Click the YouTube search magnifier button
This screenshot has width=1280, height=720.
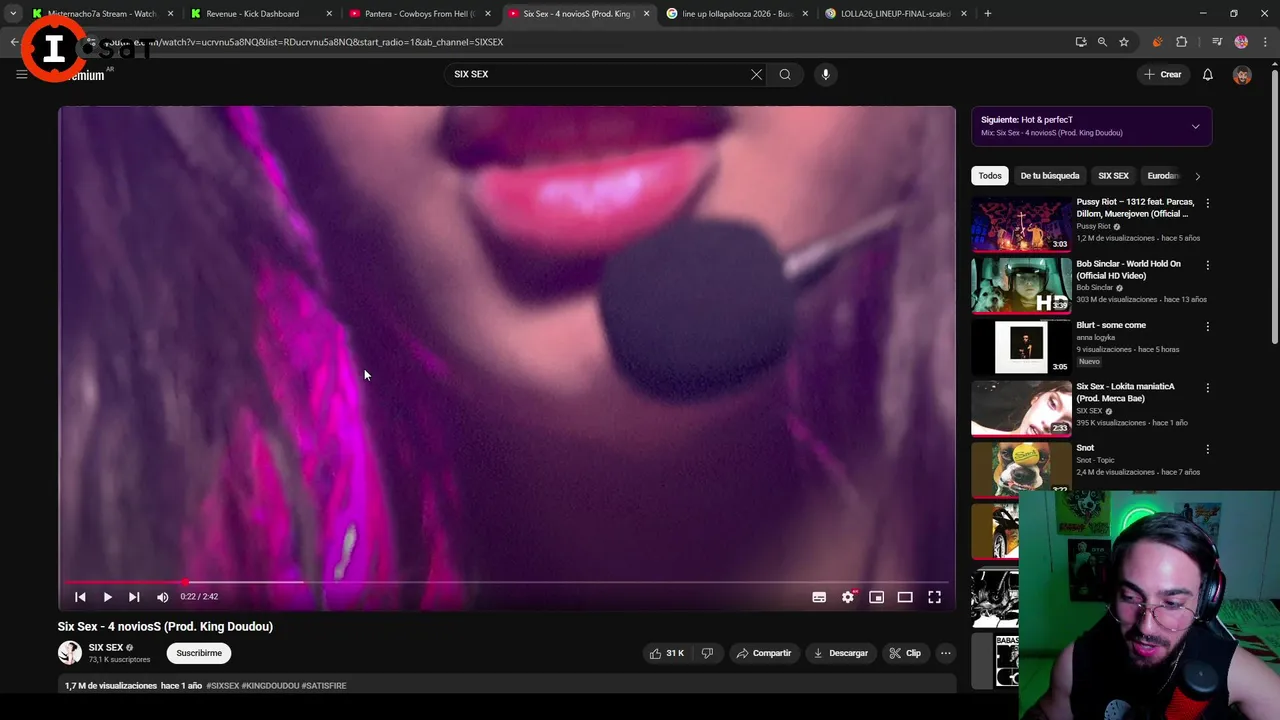tap(785, 74)
